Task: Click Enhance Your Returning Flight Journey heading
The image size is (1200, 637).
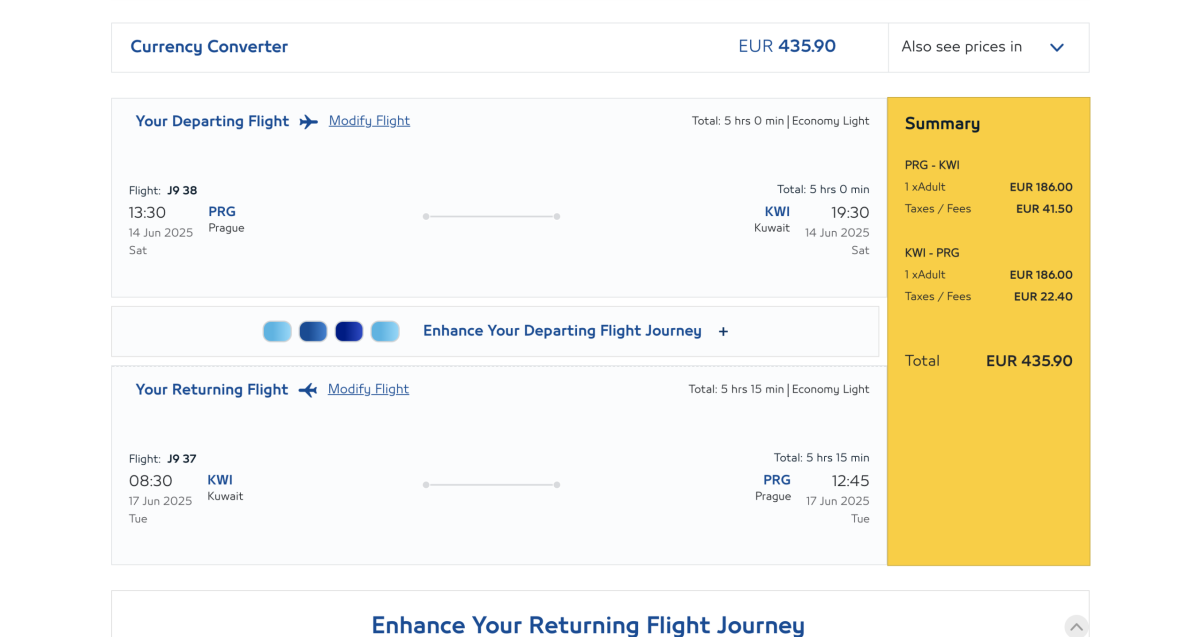Action: coord(588,625)
